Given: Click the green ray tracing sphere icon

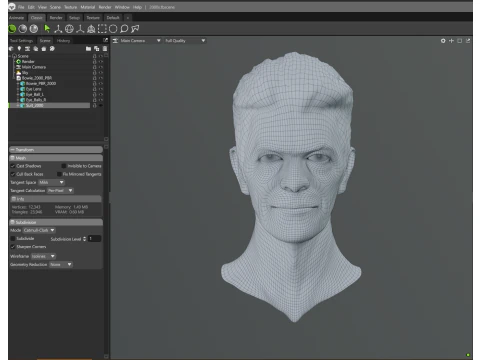Looking at the screenshot, I should (x=12, y=29).
